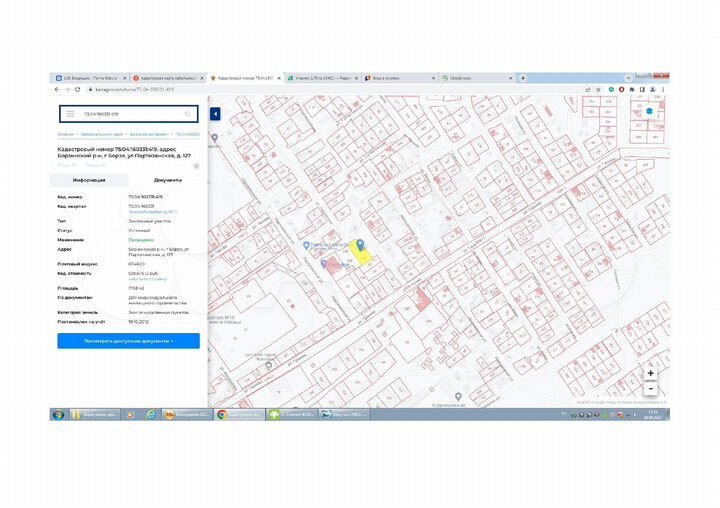Open the map layers switcher

[649, 111]
